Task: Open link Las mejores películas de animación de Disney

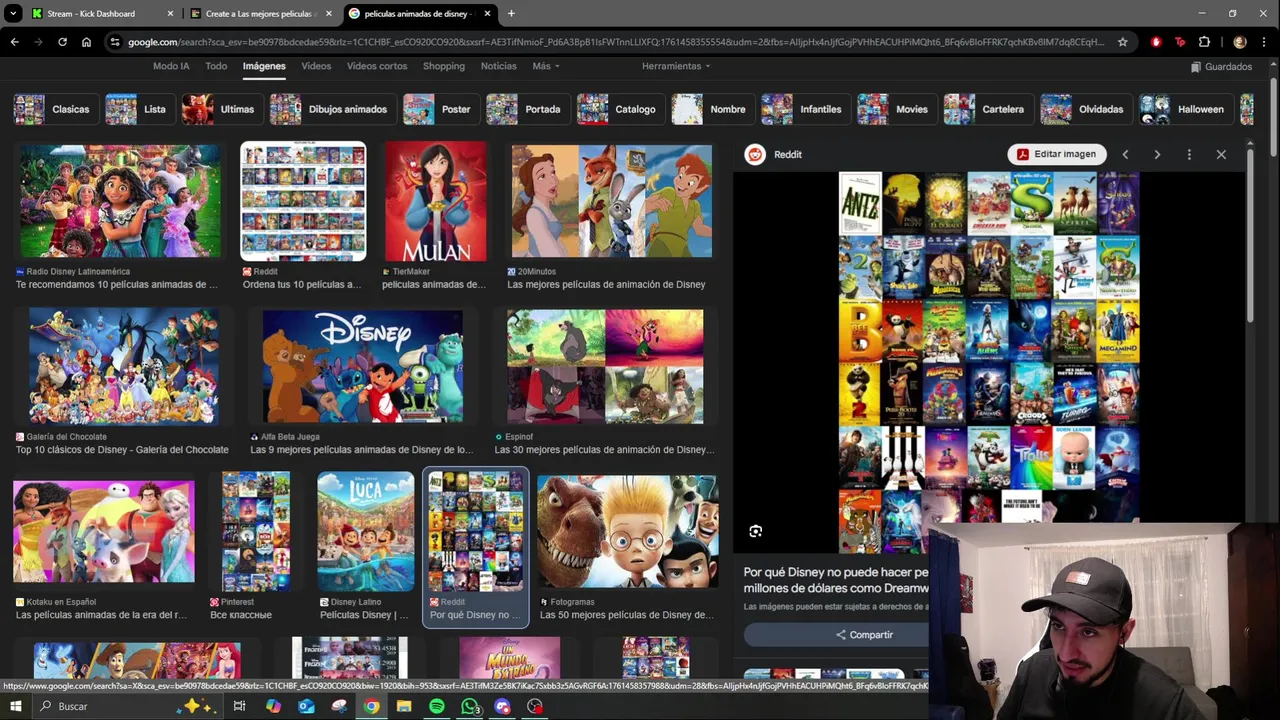Action: click(x=606, y=285)
